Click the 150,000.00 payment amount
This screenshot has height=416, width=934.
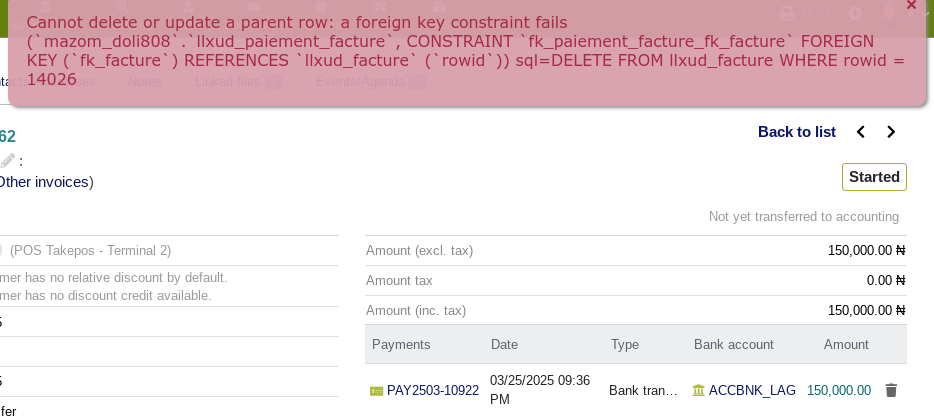[839, 390]
